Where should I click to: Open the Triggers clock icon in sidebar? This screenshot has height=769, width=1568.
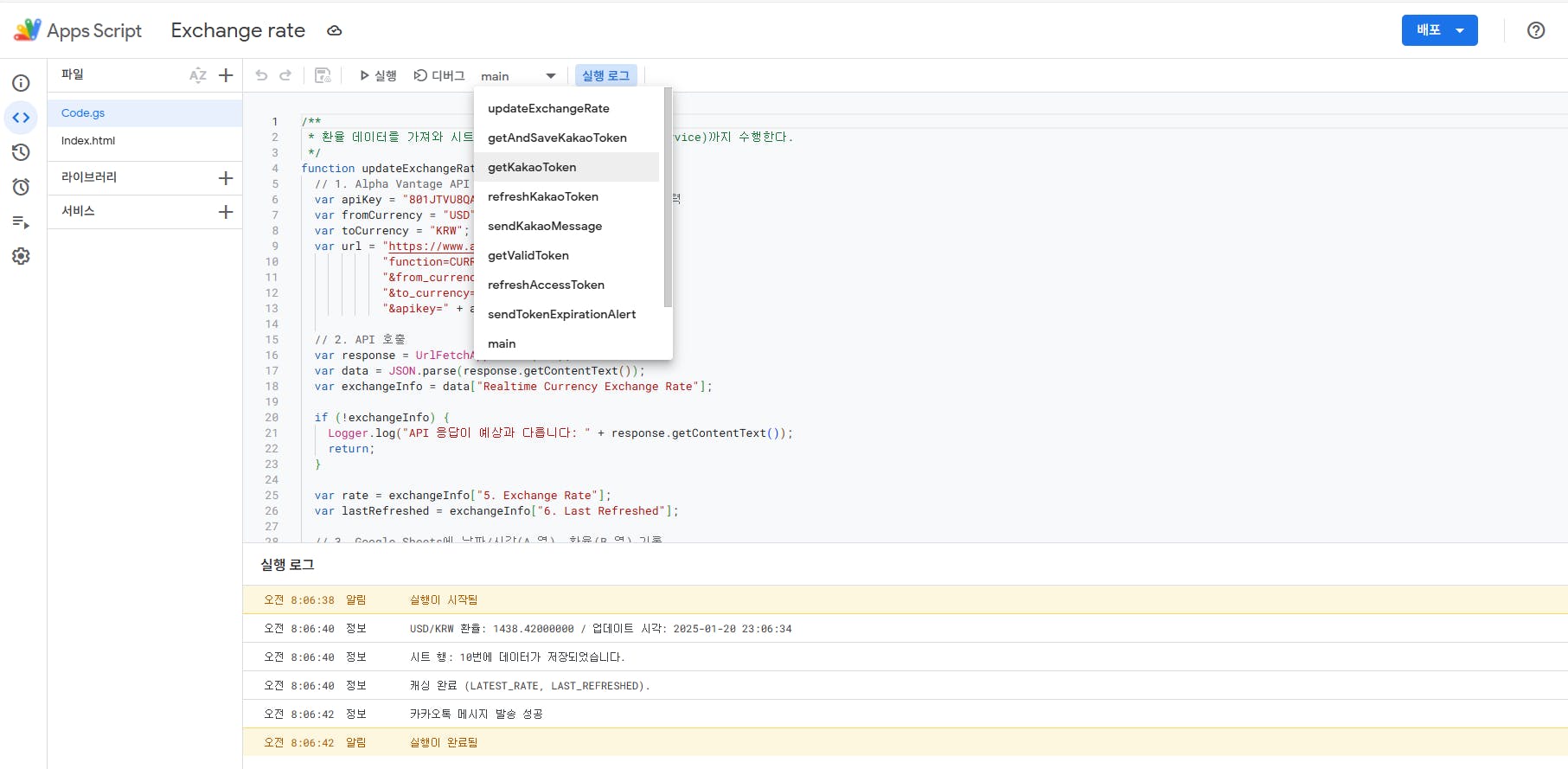pos(21,187)
